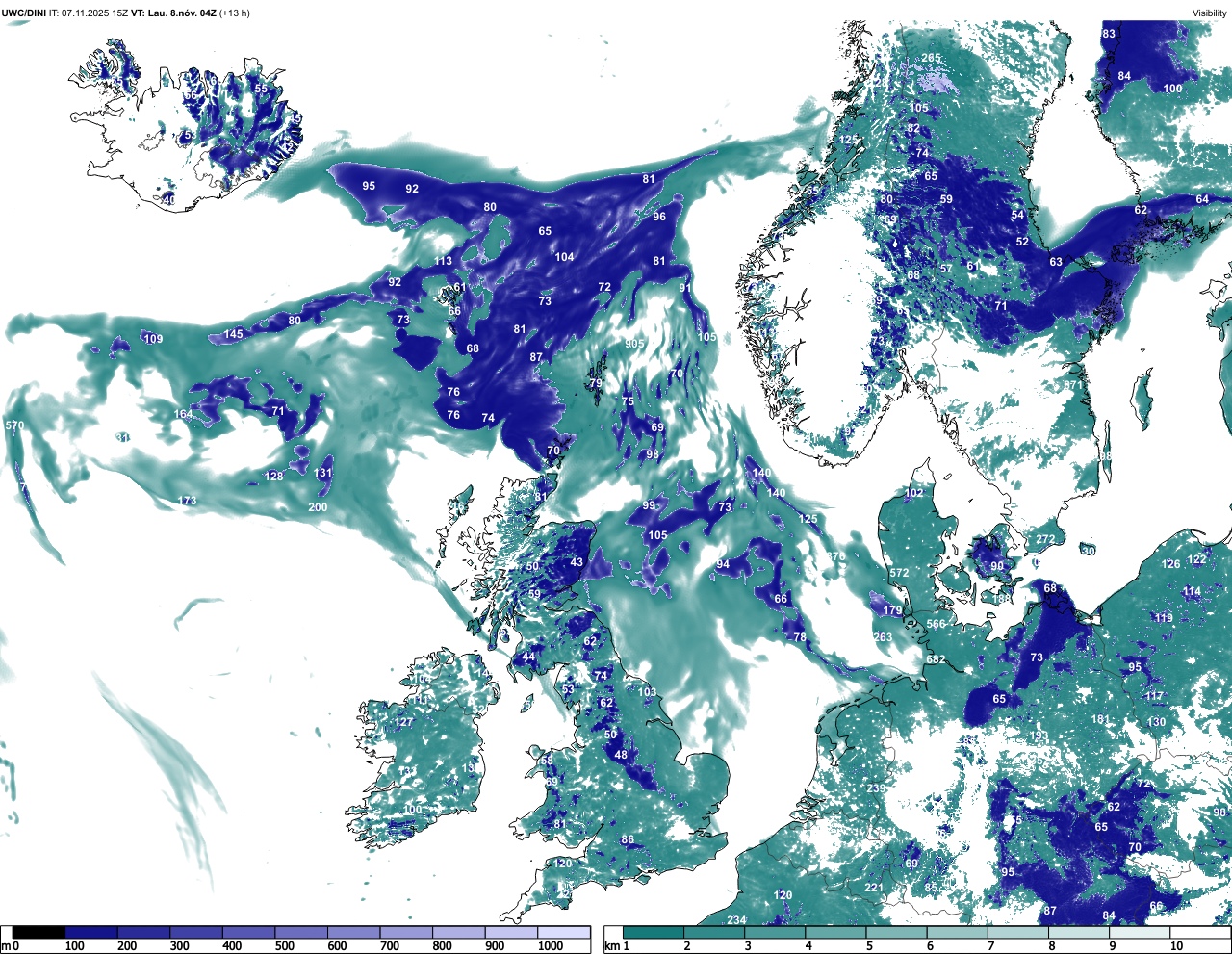Click the '164' visibility value
Screen dimensions: 1232x954
[183, 414]
